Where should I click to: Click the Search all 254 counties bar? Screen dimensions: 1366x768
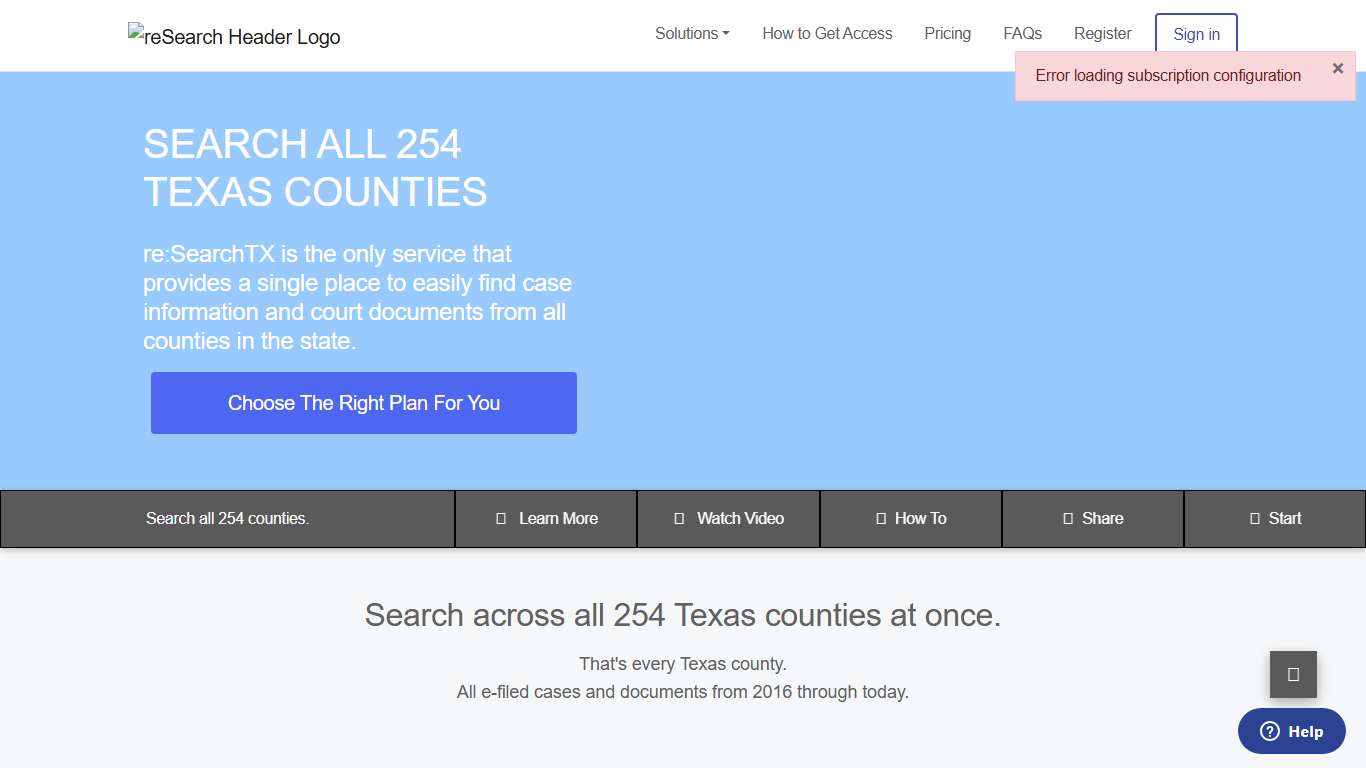click(x=227, y=518)
